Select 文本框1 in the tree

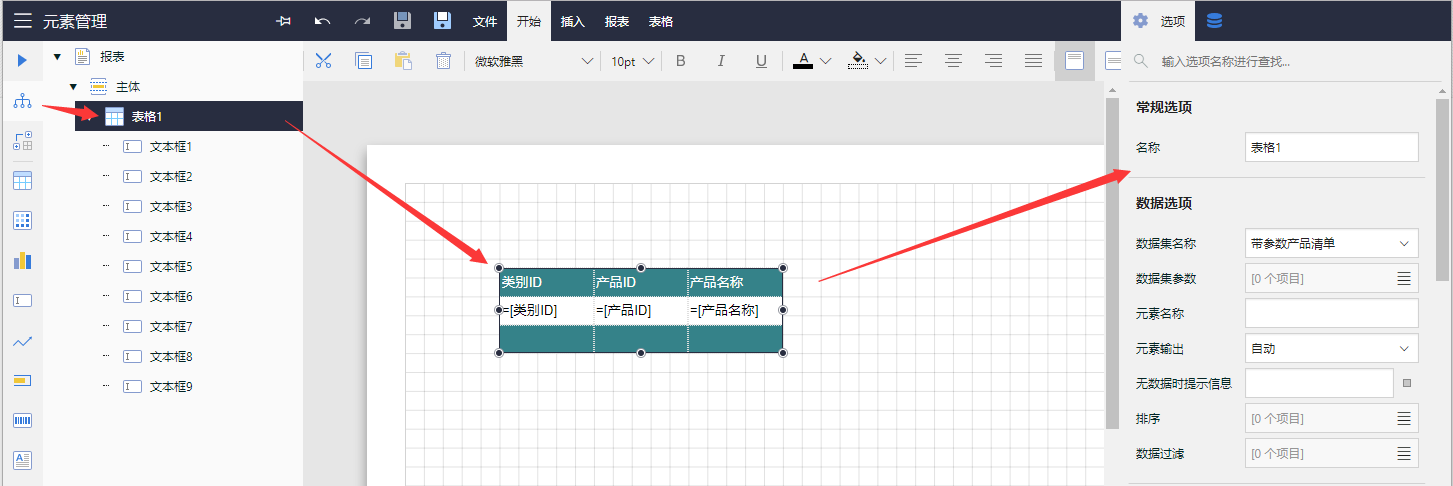(x=170, y=146)
